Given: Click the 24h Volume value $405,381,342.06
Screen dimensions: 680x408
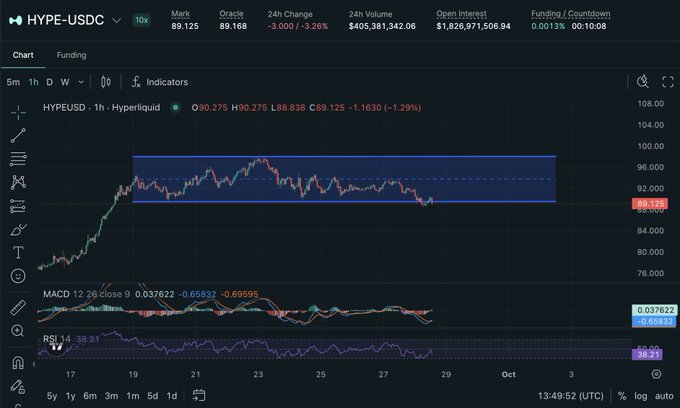Looking at the screenshot, I should 382,26.
